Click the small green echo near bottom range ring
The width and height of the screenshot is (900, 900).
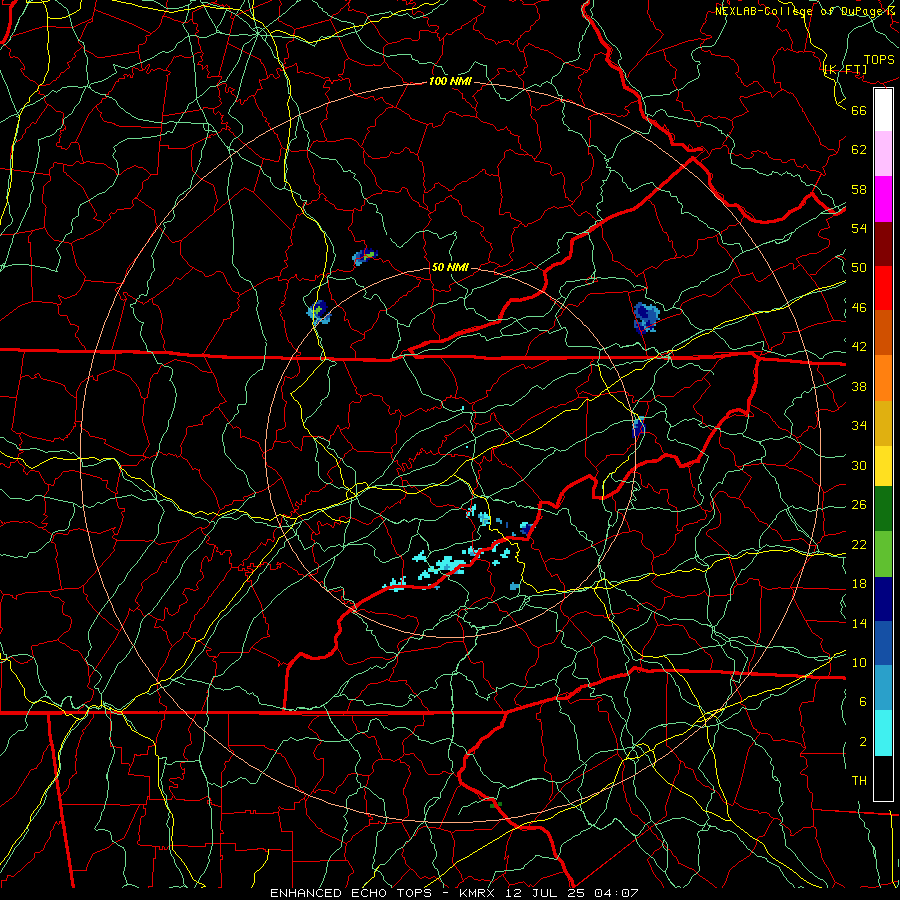496,805
